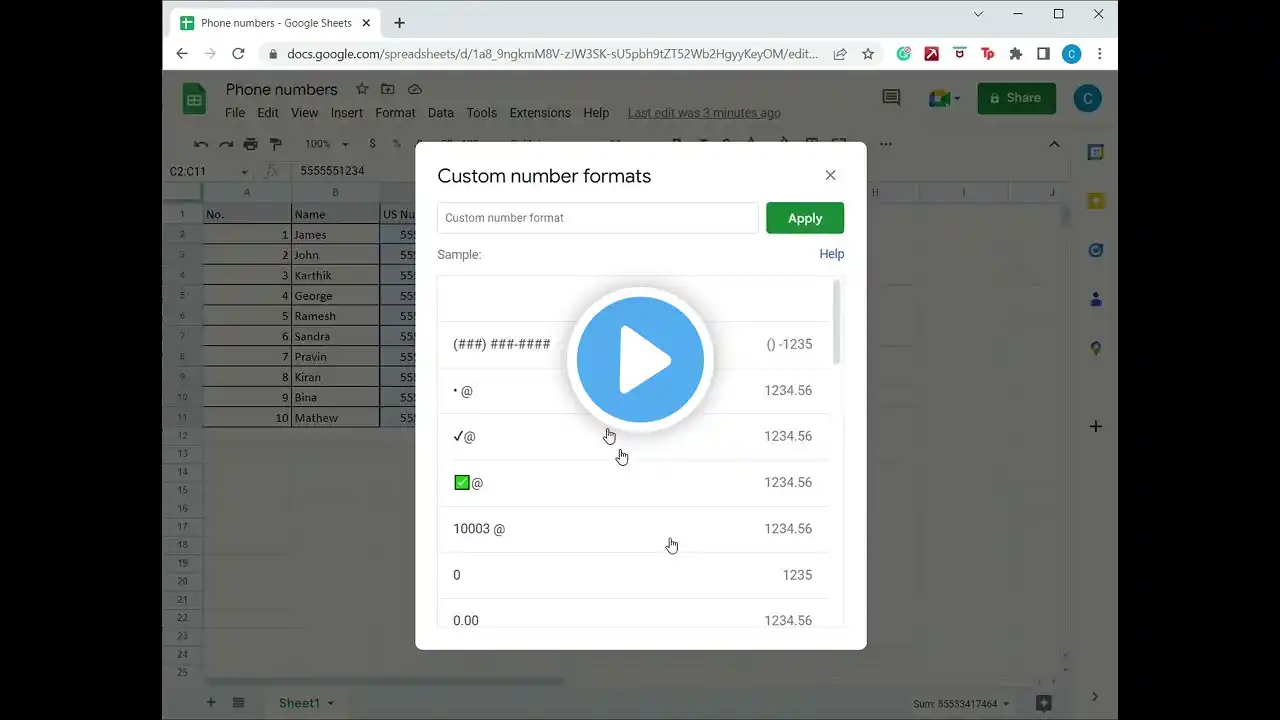Click the format list scrollbar
The height and width of the screenshot is (720, 1280).
click(837, 322)
